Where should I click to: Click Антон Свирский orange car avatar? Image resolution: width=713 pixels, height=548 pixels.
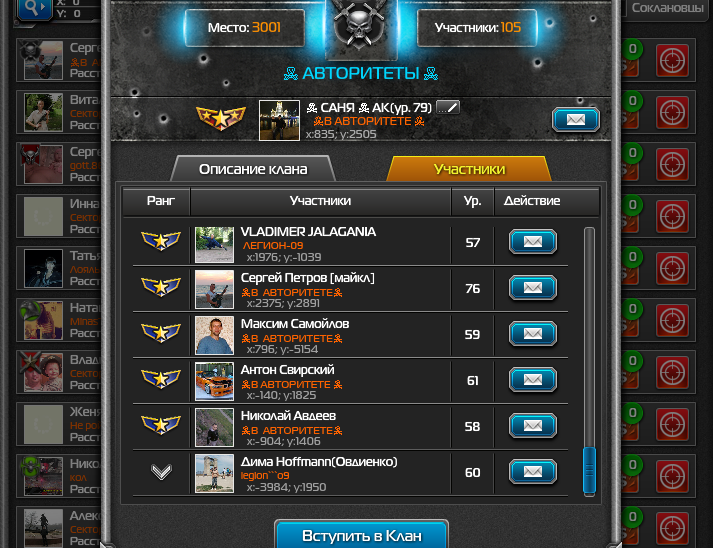coord(214,381)
